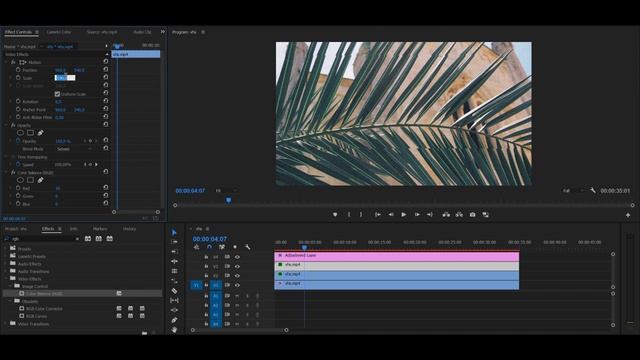
Task: Open the panel overflow double-arrow menu
Action: point(162,31)
